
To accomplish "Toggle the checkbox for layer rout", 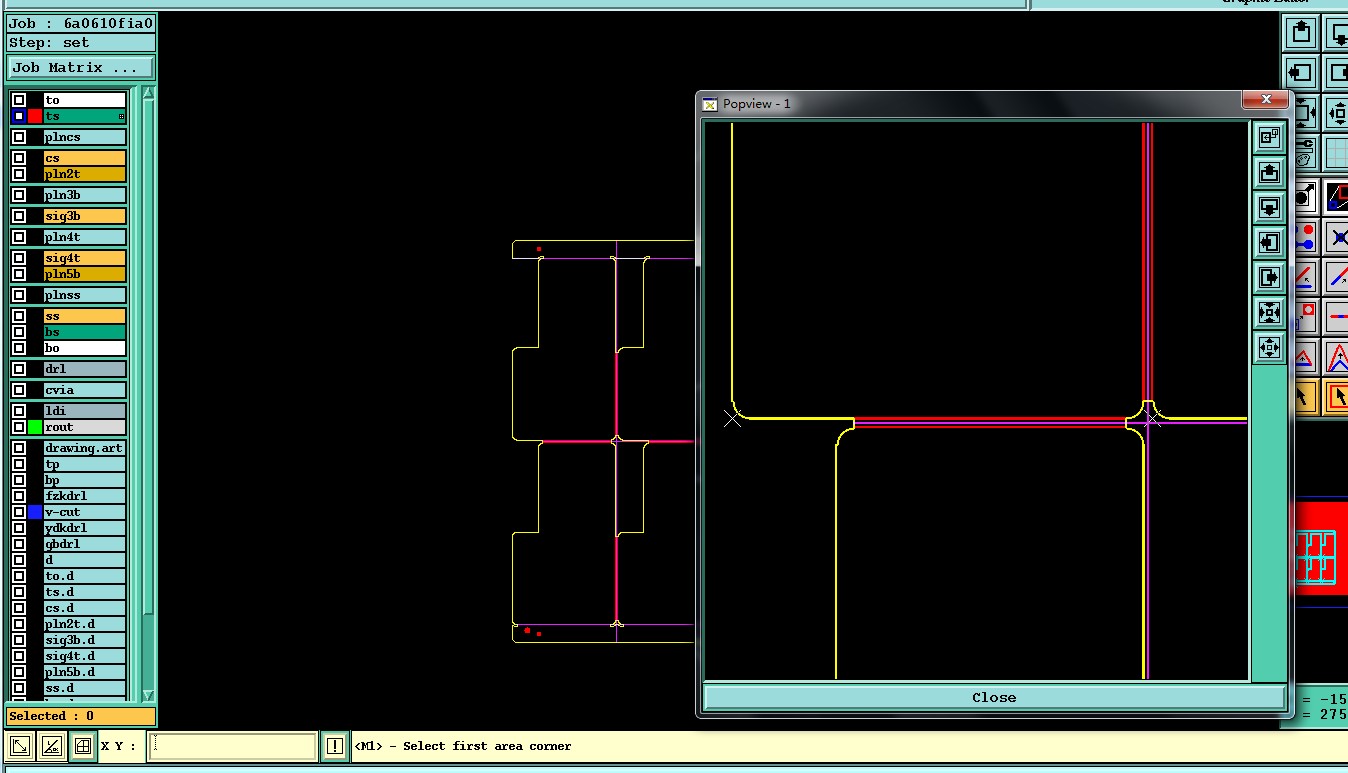I will 19,427.
